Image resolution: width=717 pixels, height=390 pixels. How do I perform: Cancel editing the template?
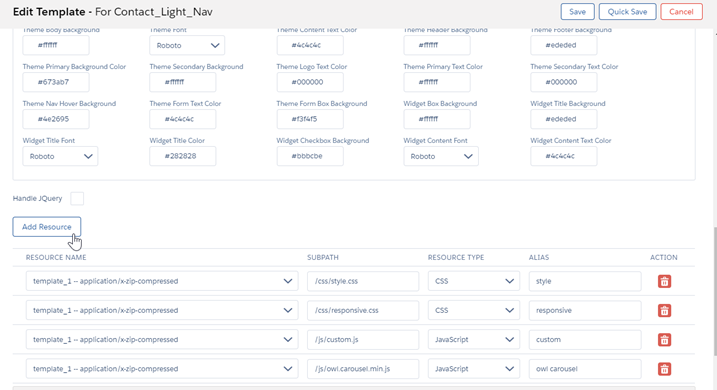(x=681, y=12)
